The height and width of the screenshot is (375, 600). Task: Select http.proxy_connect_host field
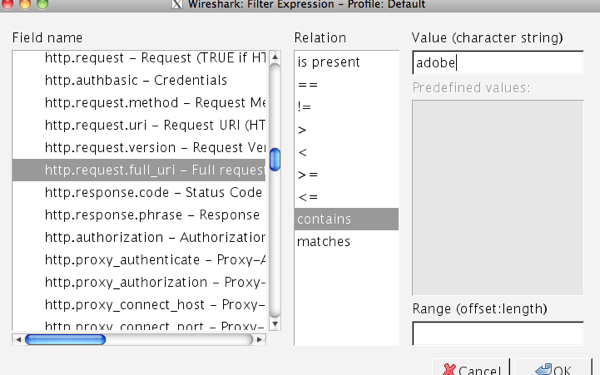point(139,304)
